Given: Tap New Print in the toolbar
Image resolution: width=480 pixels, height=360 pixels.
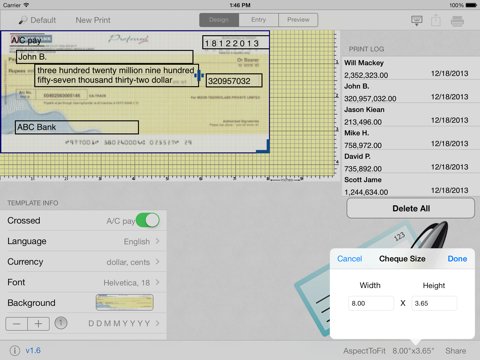Looking at the screenshot, I should click(93, 20).
